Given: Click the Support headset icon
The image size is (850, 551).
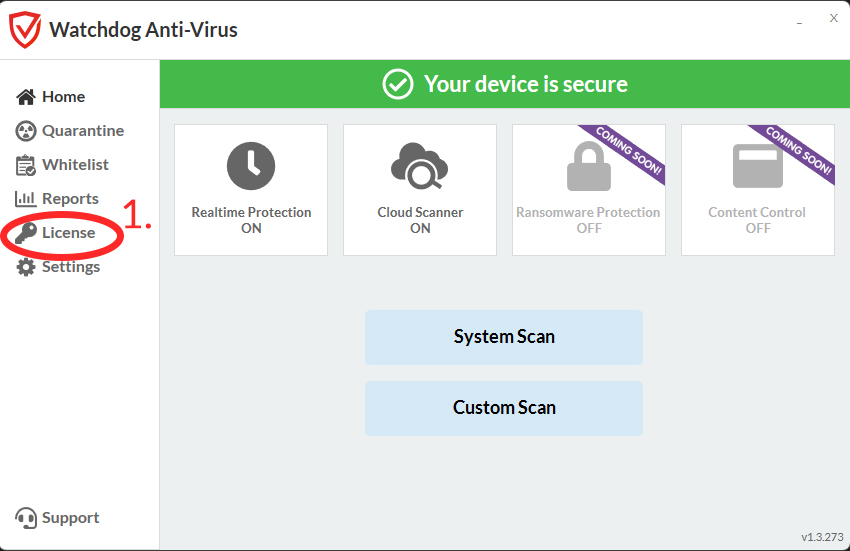Looking at the screenshot, I should (x=25, y=518).
